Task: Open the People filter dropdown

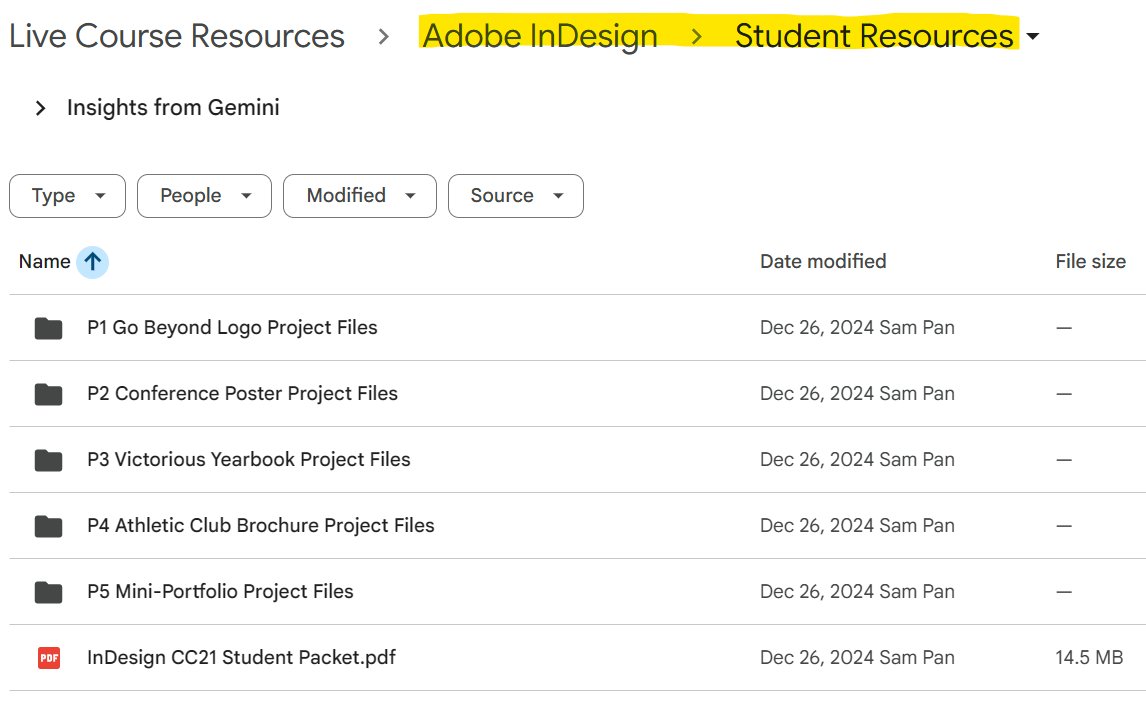Action: point(204,196)
